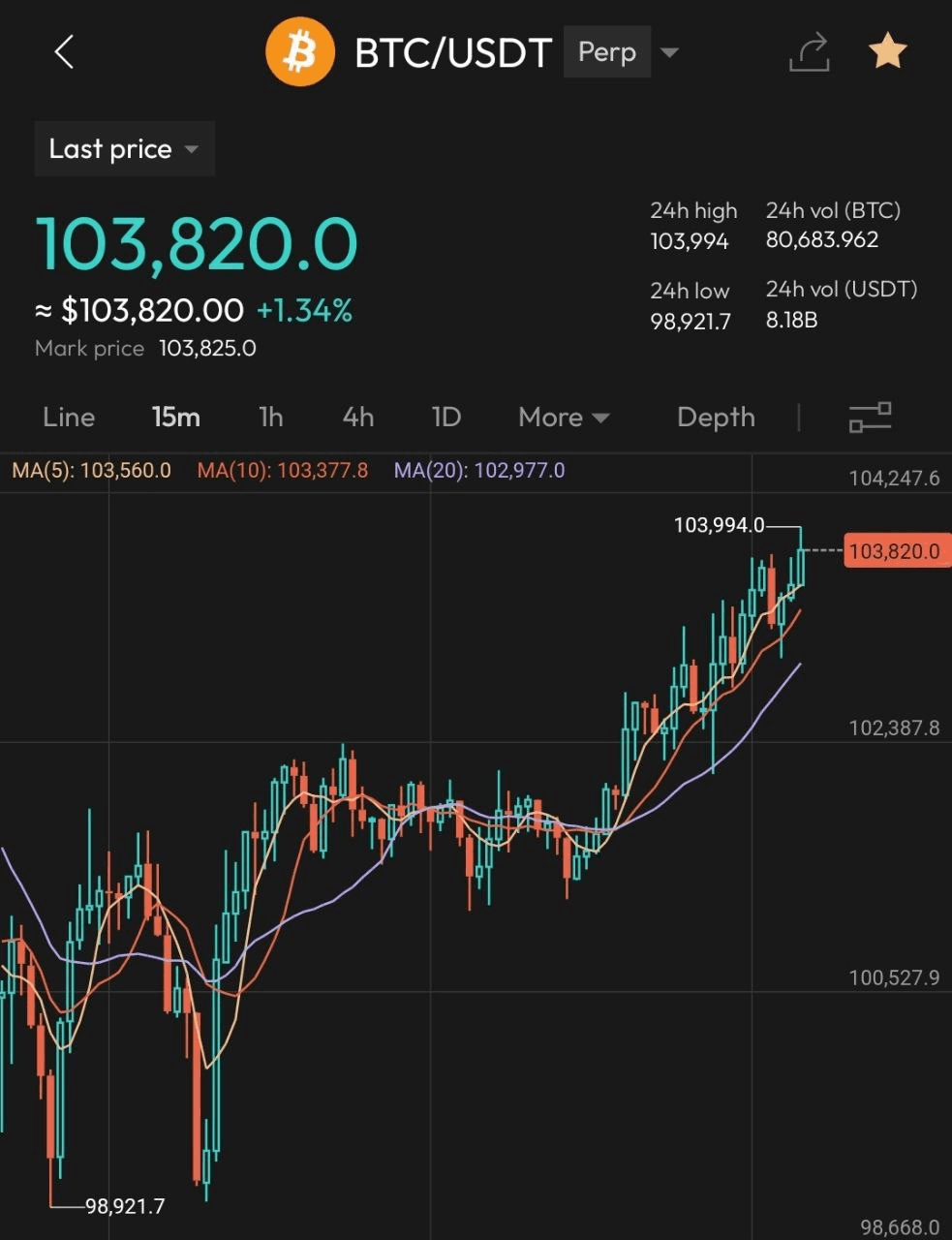Click the 24h high value 103,994

689,241
